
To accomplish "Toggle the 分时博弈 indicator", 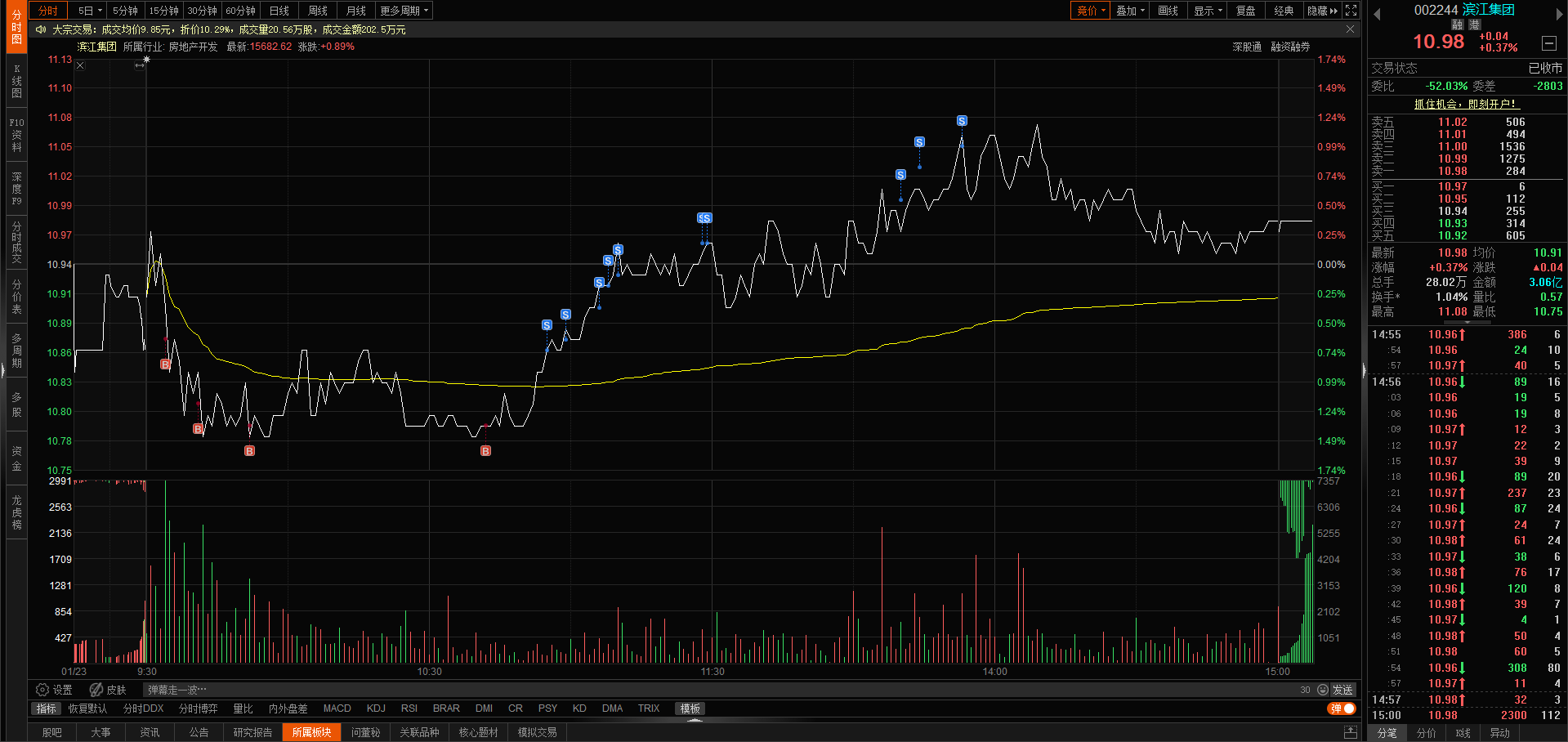I will [x=199, y=708].
